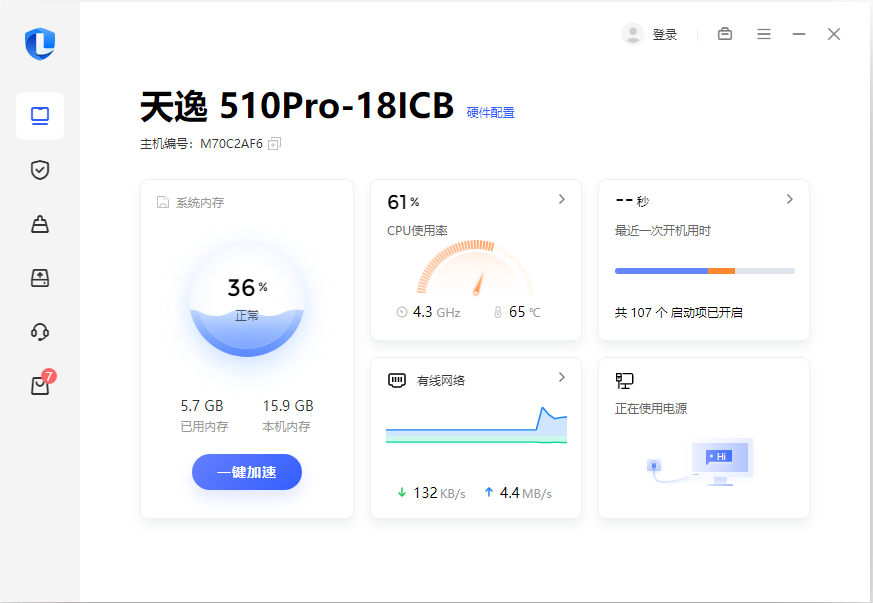Copy the host number M70C2AF6
The width and height of the screenshot is (873, 603).
274,143
